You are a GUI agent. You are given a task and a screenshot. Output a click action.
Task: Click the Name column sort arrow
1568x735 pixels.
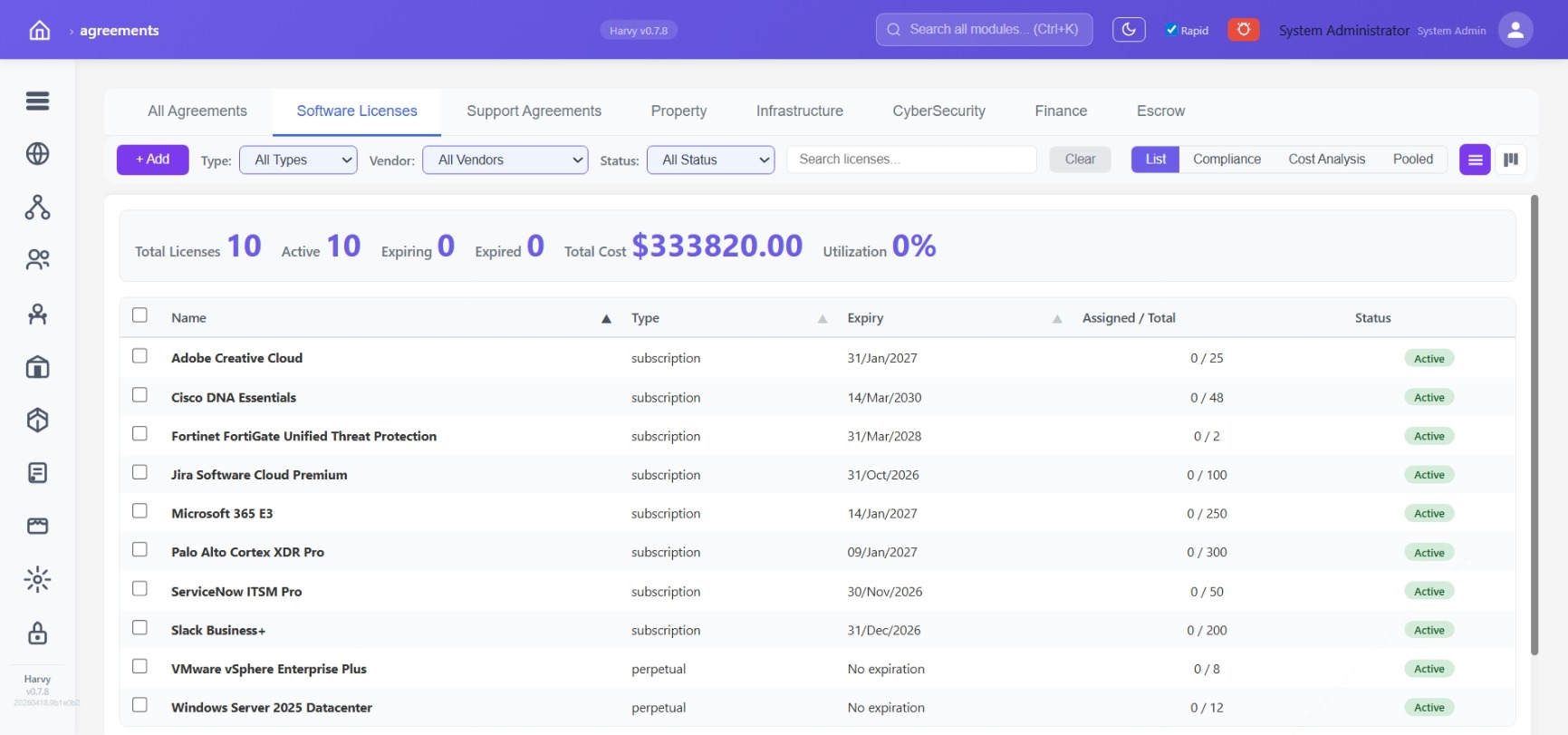(x=606, y=318)
